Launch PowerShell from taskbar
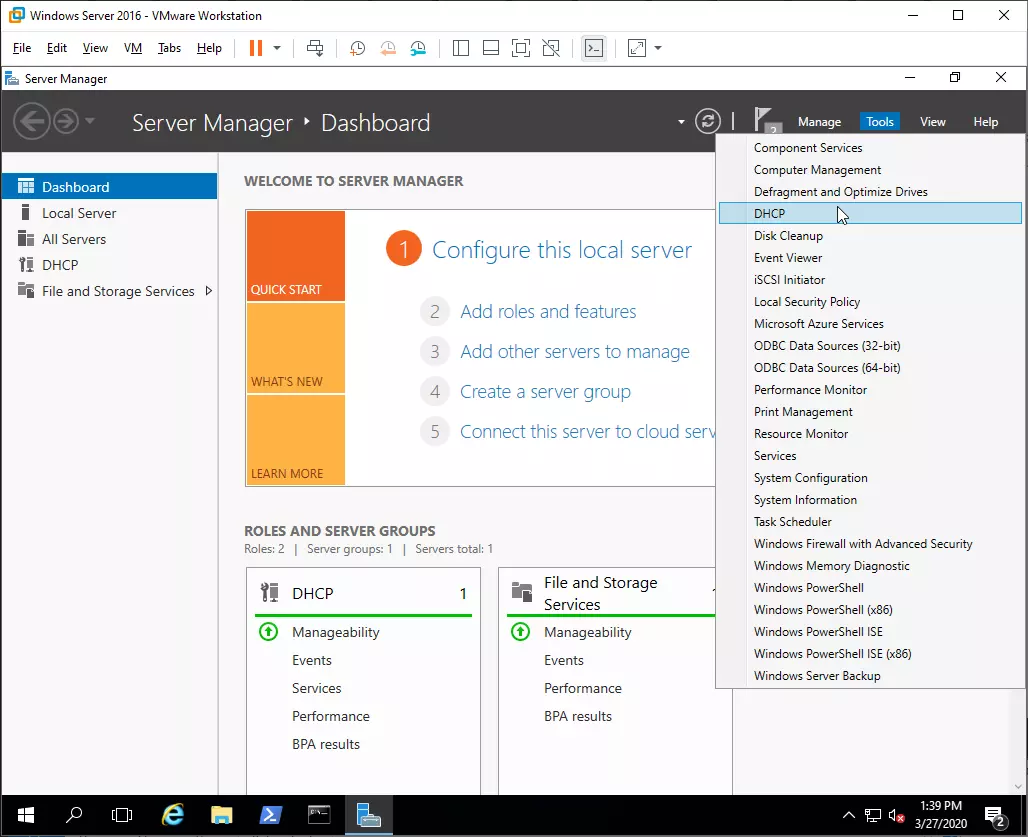Viewport: 1028px width, 837px height. [x=271, y=815]
